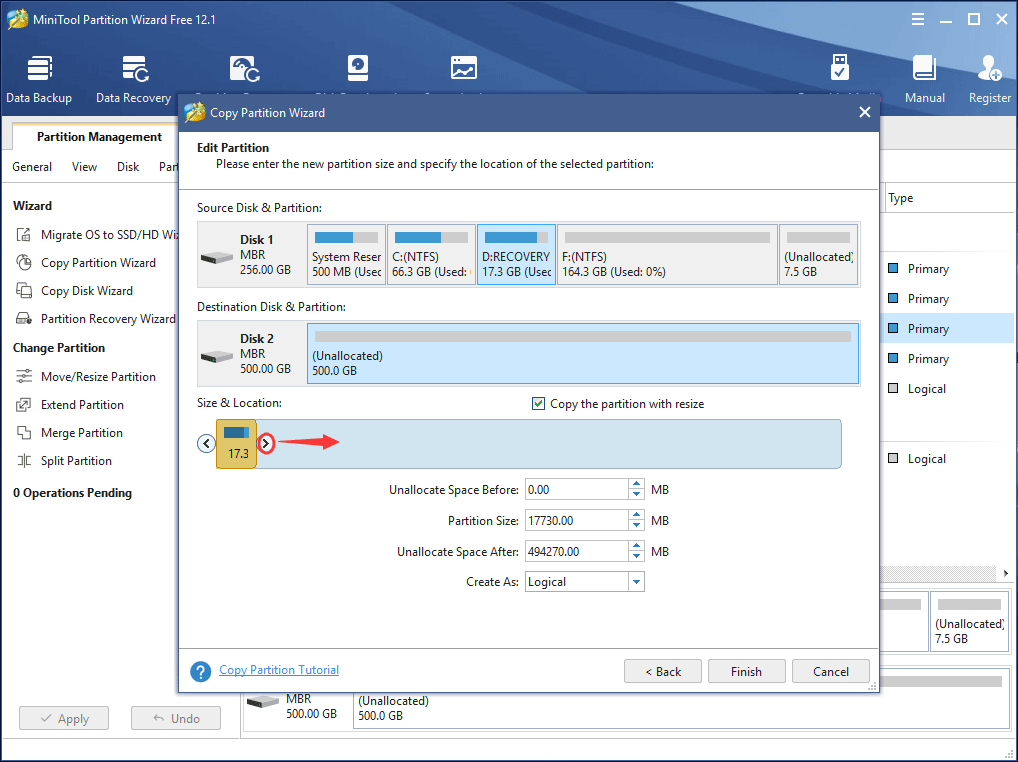Click the Unallocate Space After field

577,552
